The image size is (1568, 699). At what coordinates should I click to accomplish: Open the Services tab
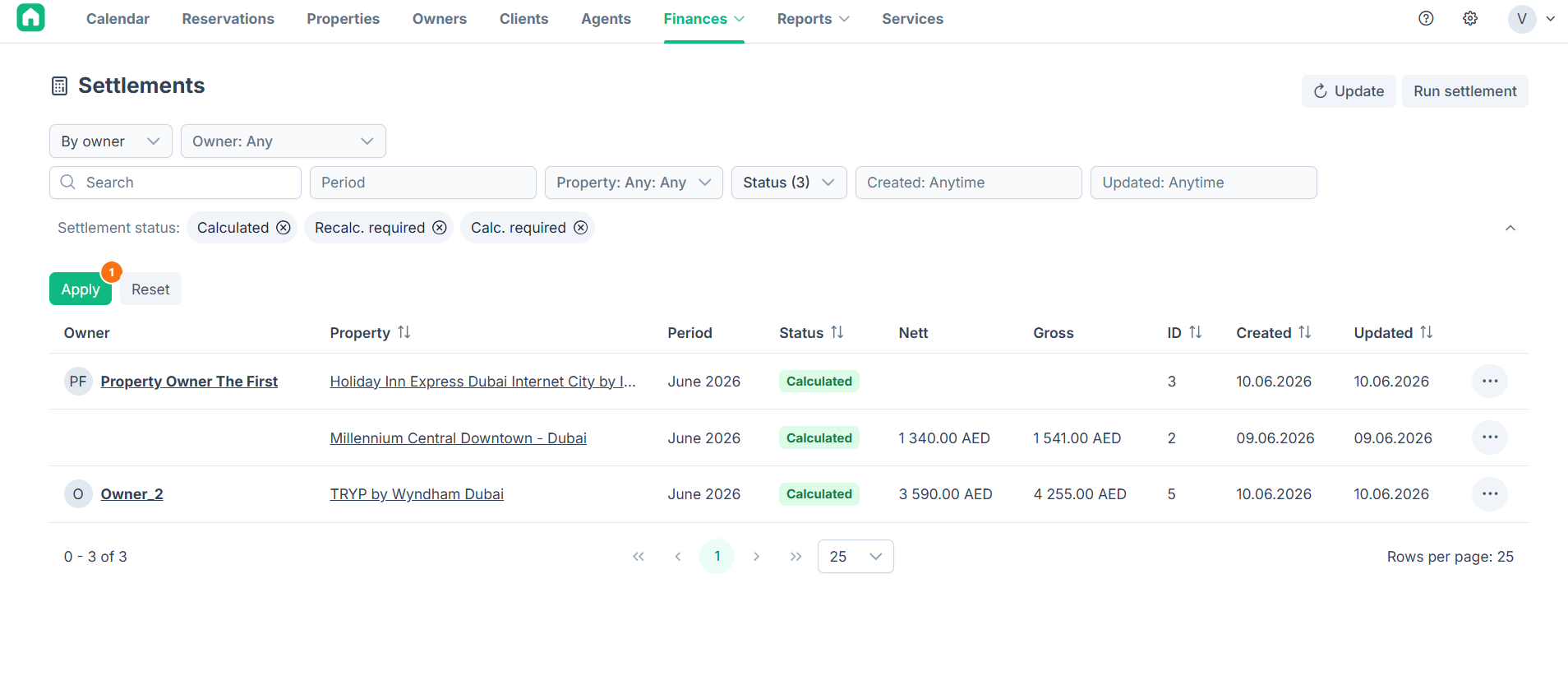[x=912, y=19]
